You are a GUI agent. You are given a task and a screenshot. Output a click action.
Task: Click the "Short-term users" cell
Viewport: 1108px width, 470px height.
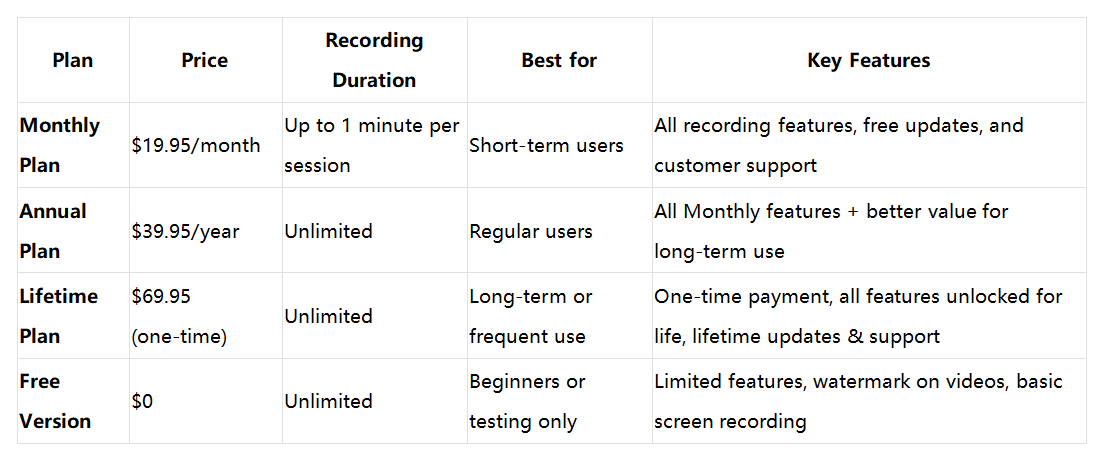pos(546,146)
